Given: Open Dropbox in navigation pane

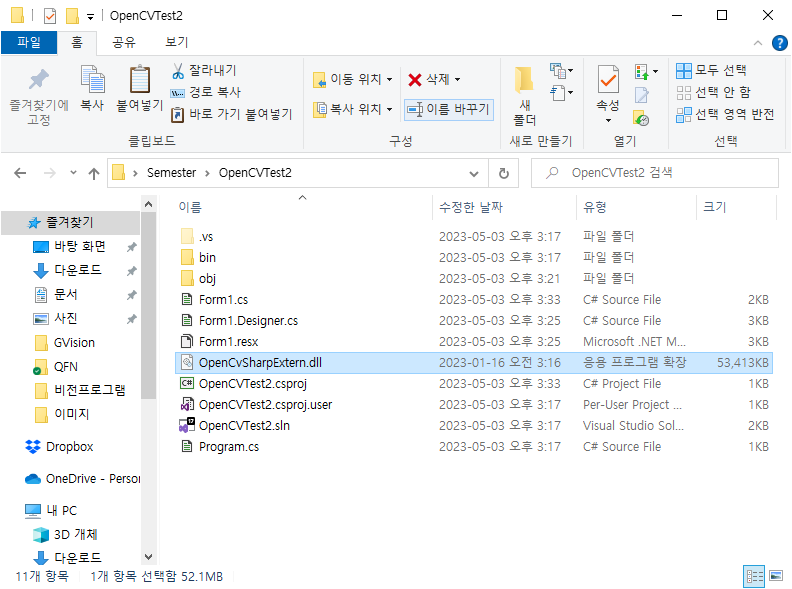Looking at the screenshot, I should pos(71,447).
